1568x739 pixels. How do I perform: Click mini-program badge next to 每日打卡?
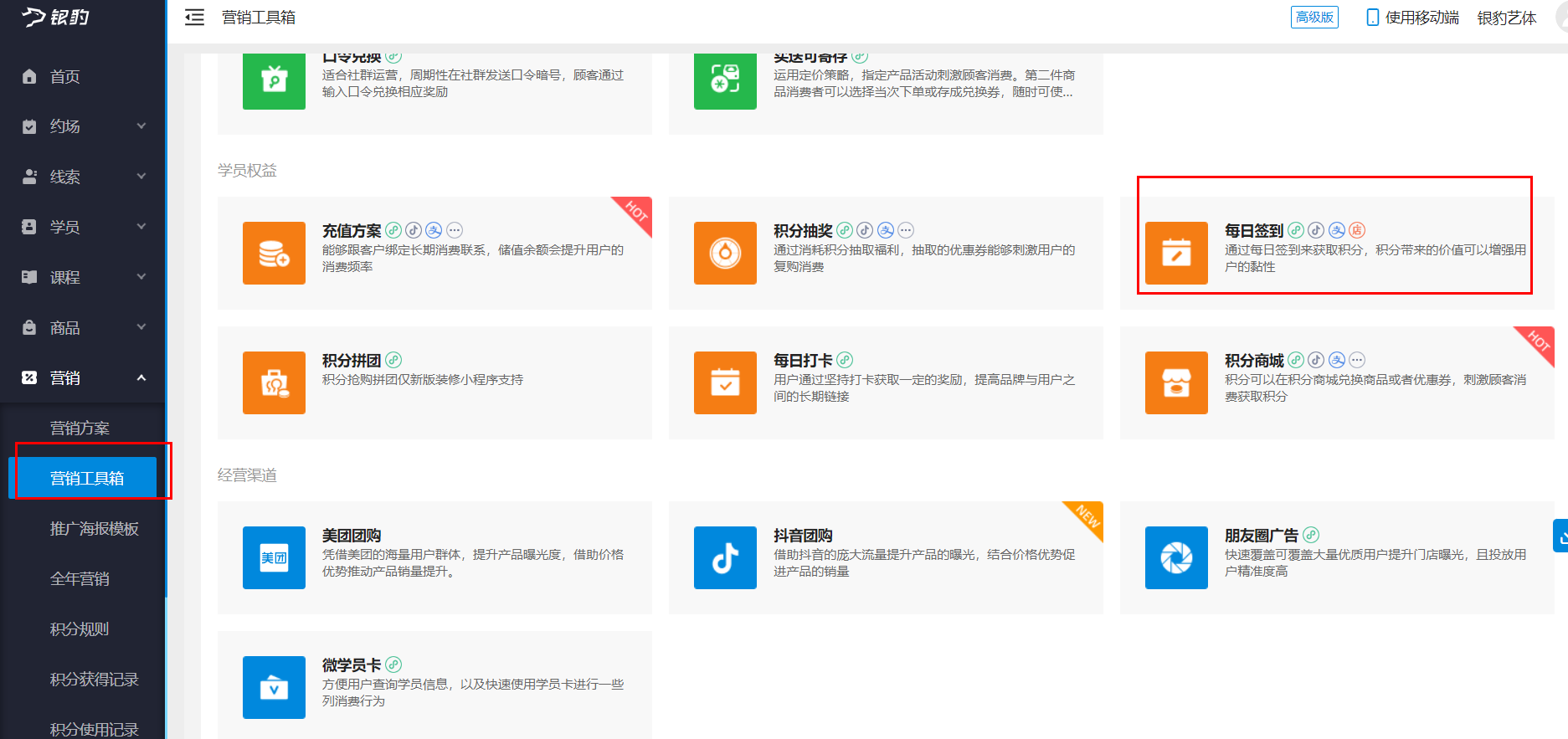[x=845, y=360]
